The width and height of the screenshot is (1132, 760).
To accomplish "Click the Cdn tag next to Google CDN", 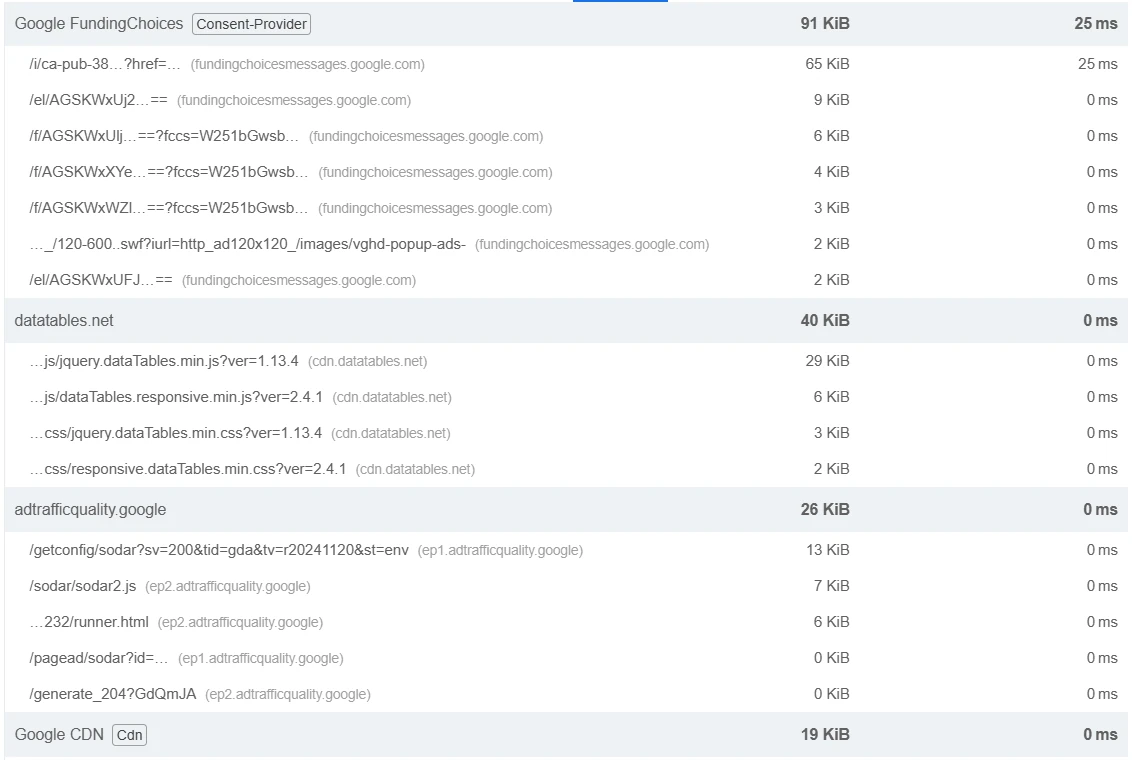I will point(129,735).
